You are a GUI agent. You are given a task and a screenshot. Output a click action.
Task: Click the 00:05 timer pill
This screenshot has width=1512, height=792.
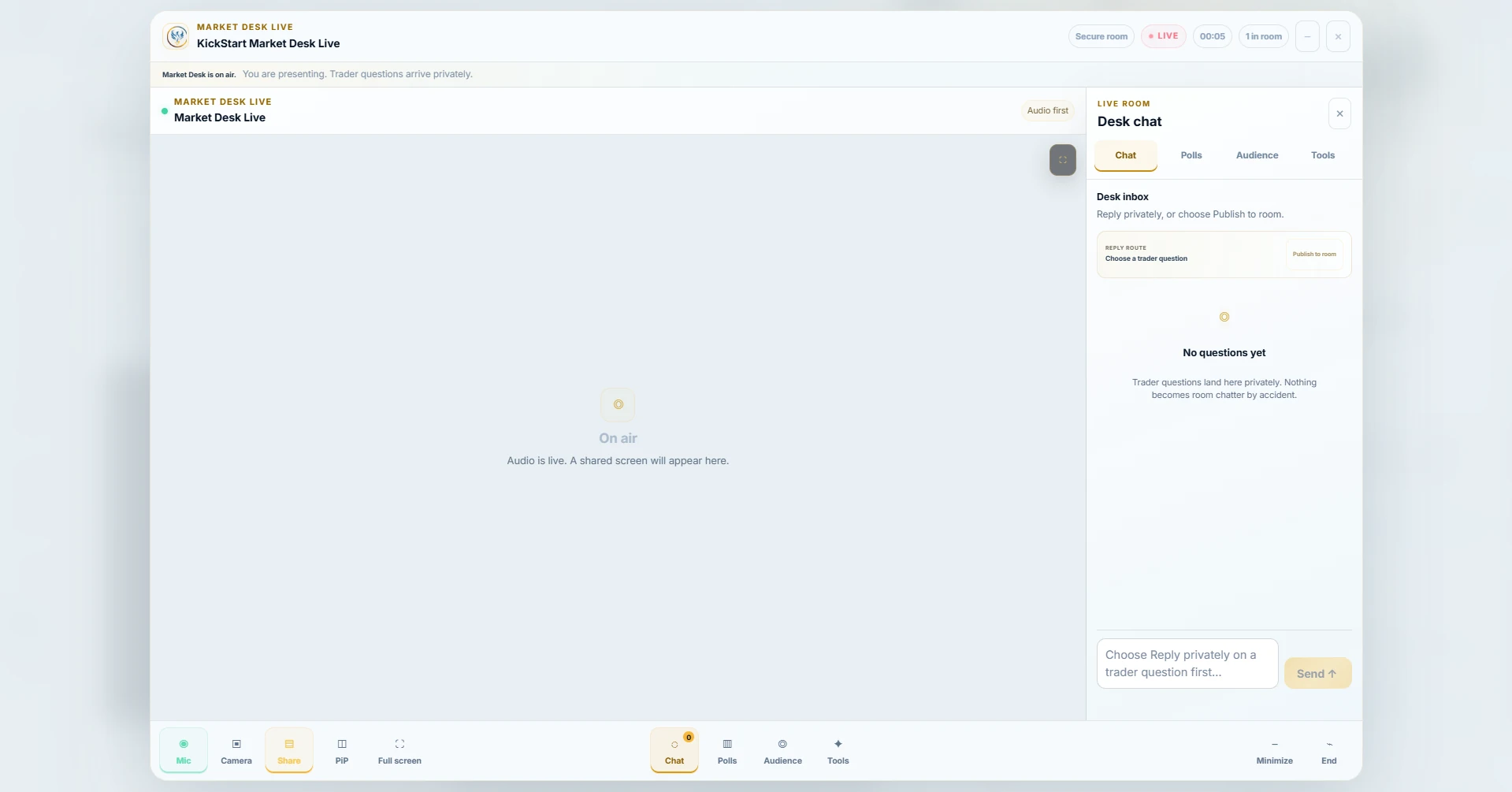[1213, 36]
